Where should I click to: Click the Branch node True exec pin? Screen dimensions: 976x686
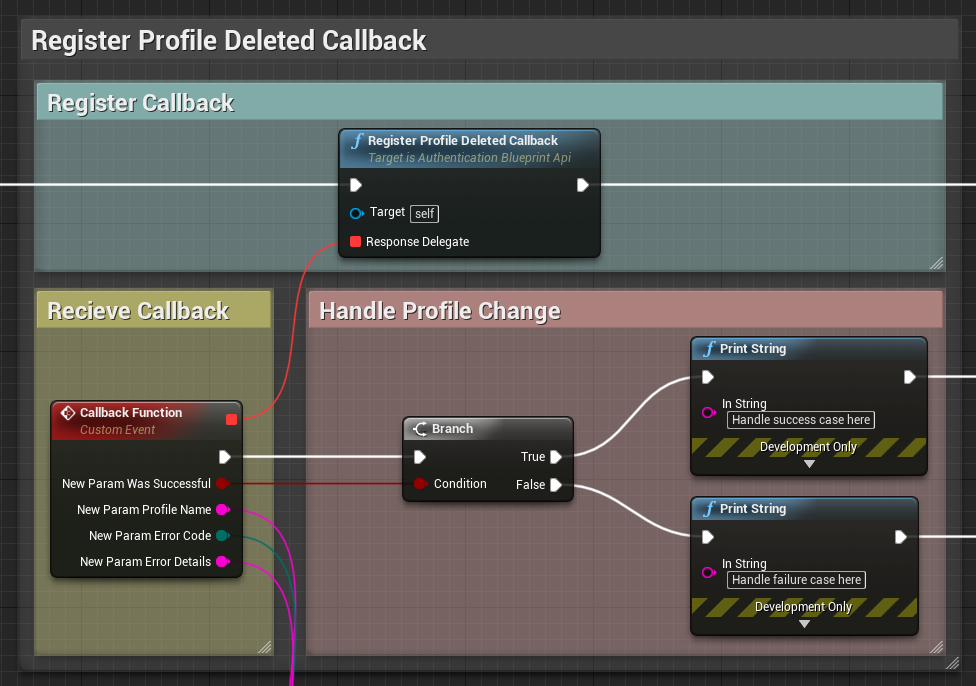(x=555, y=457)
